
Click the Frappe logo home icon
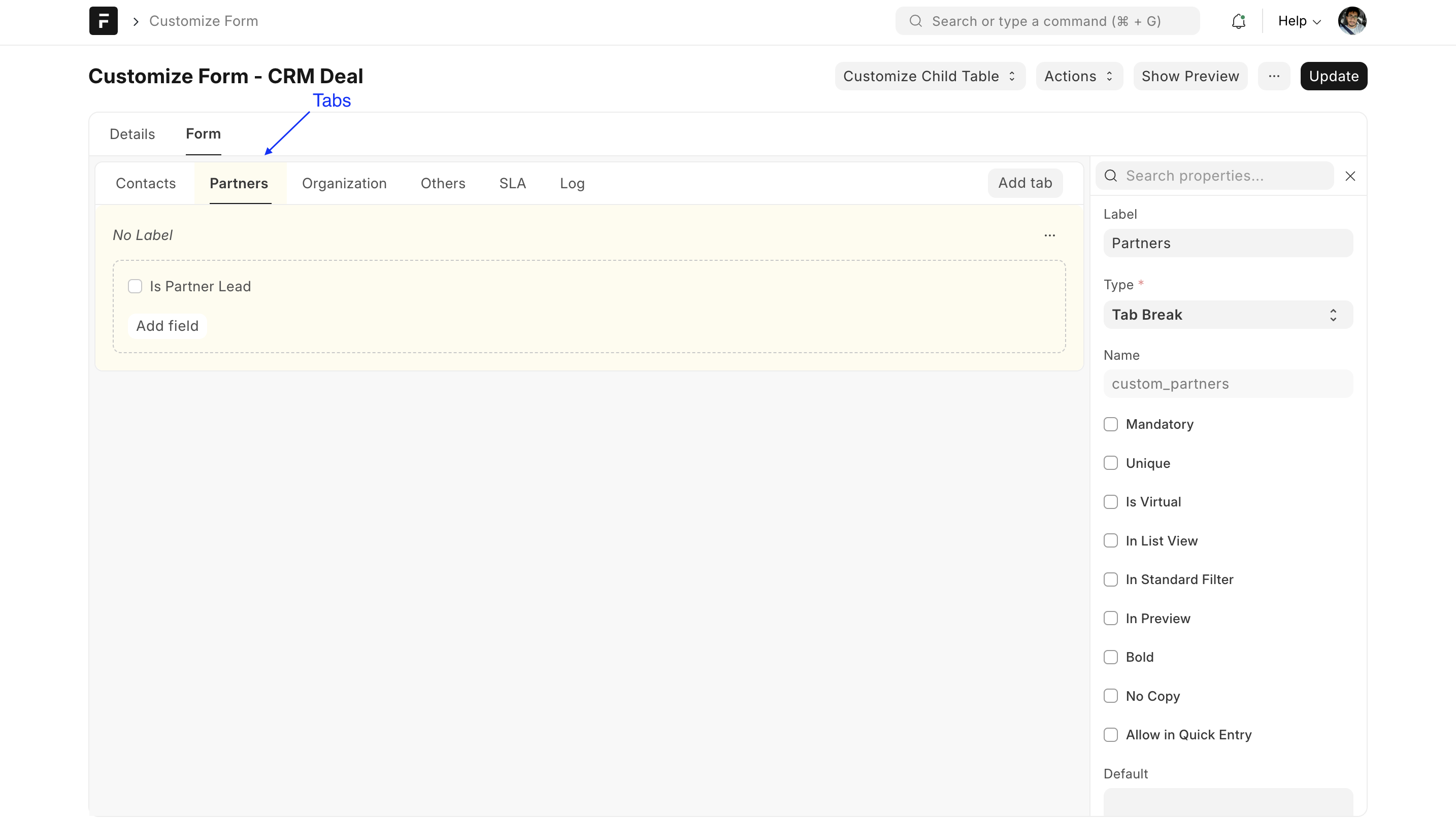[x=104, y=21]
